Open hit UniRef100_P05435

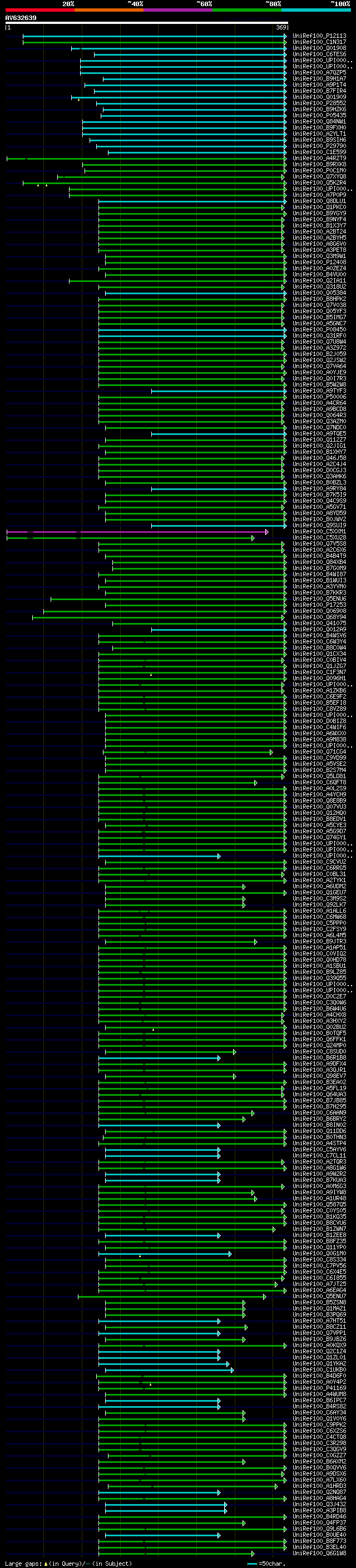click(319, 115)
